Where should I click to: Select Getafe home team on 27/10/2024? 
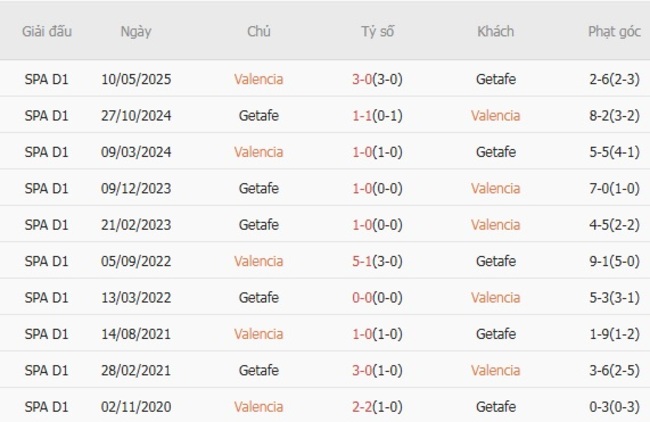(x=258, y=115)
